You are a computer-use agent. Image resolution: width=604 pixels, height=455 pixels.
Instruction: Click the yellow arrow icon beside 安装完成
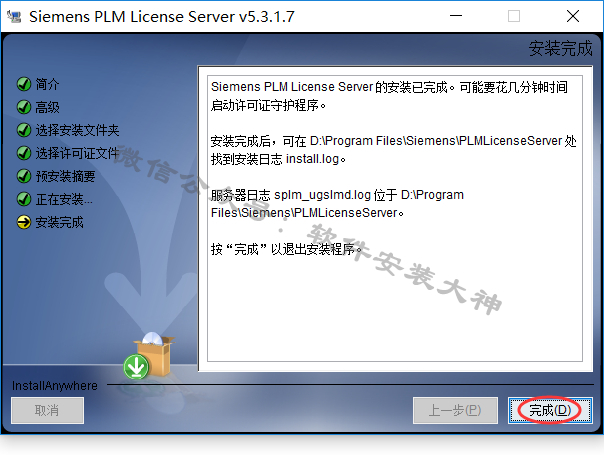(24, 222)
